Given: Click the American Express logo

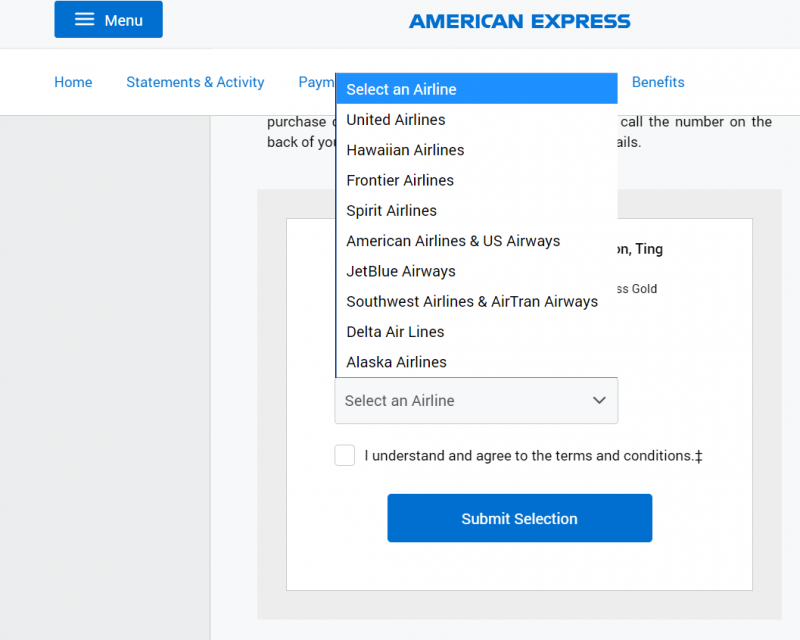Looking at the screenshot, I should [519, 20].
